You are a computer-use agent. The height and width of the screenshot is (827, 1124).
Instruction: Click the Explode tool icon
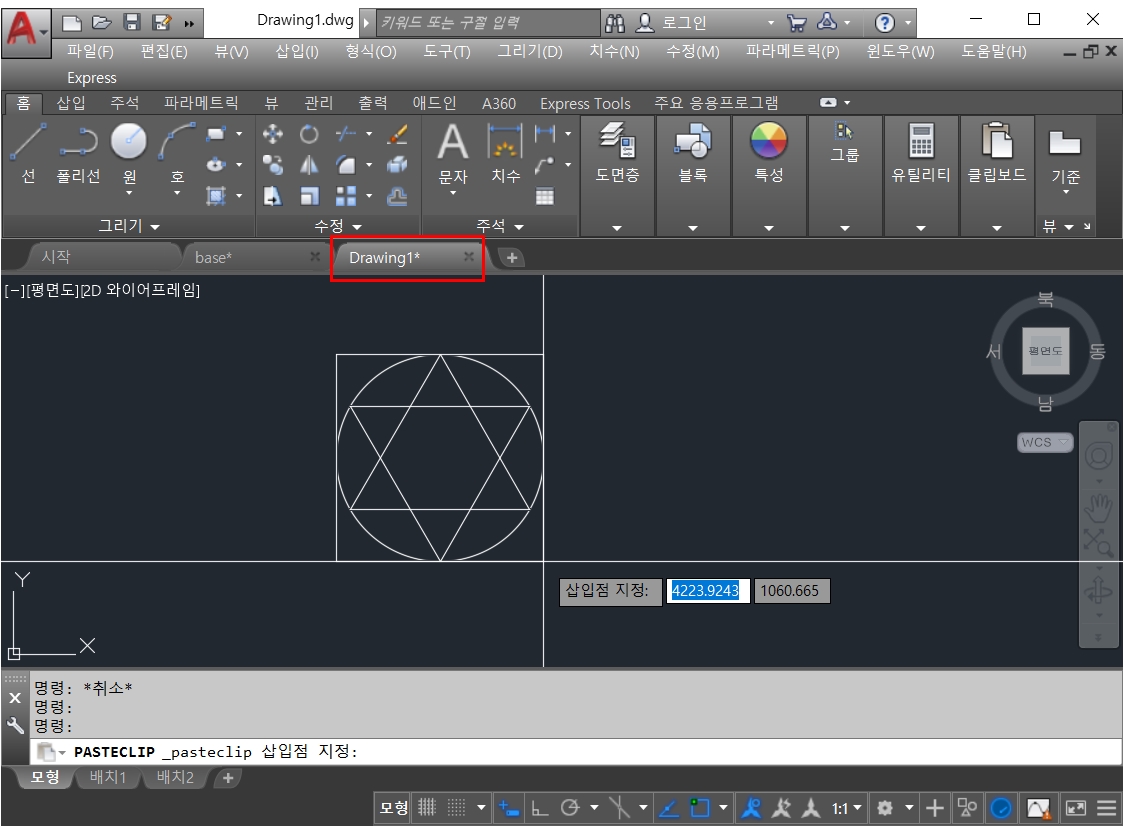[397, 165]
